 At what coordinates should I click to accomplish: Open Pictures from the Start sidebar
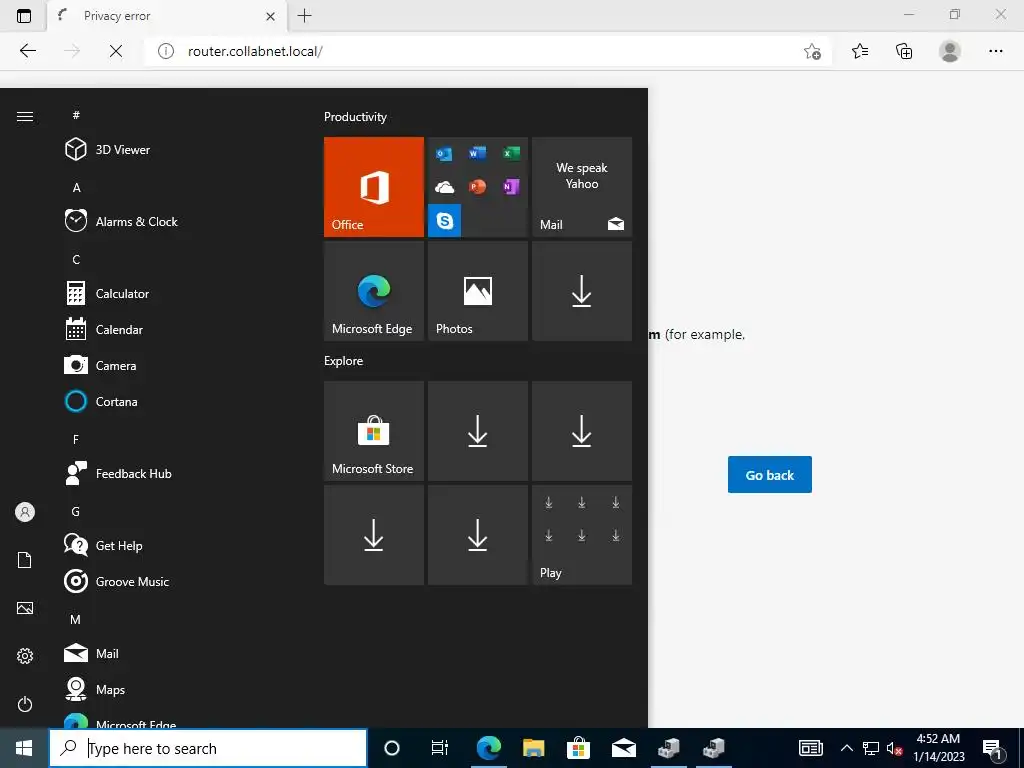(25, 608)
